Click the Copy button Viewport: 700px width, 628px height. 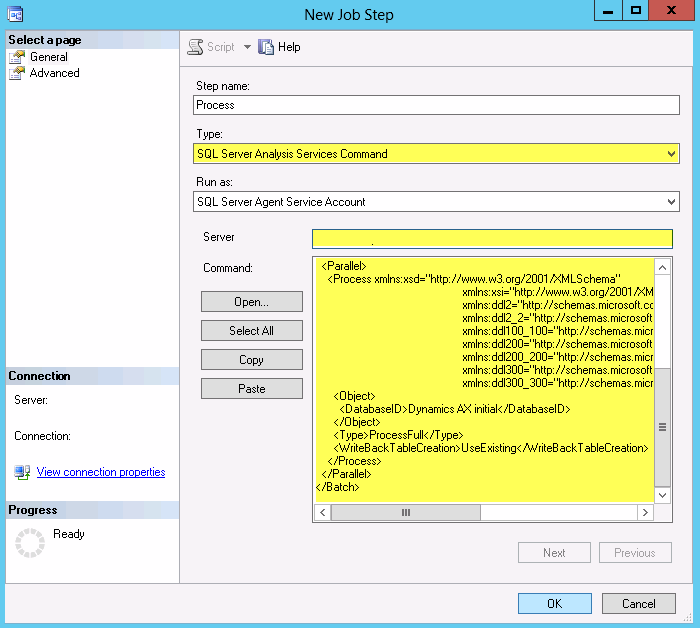tap(252, 360)
